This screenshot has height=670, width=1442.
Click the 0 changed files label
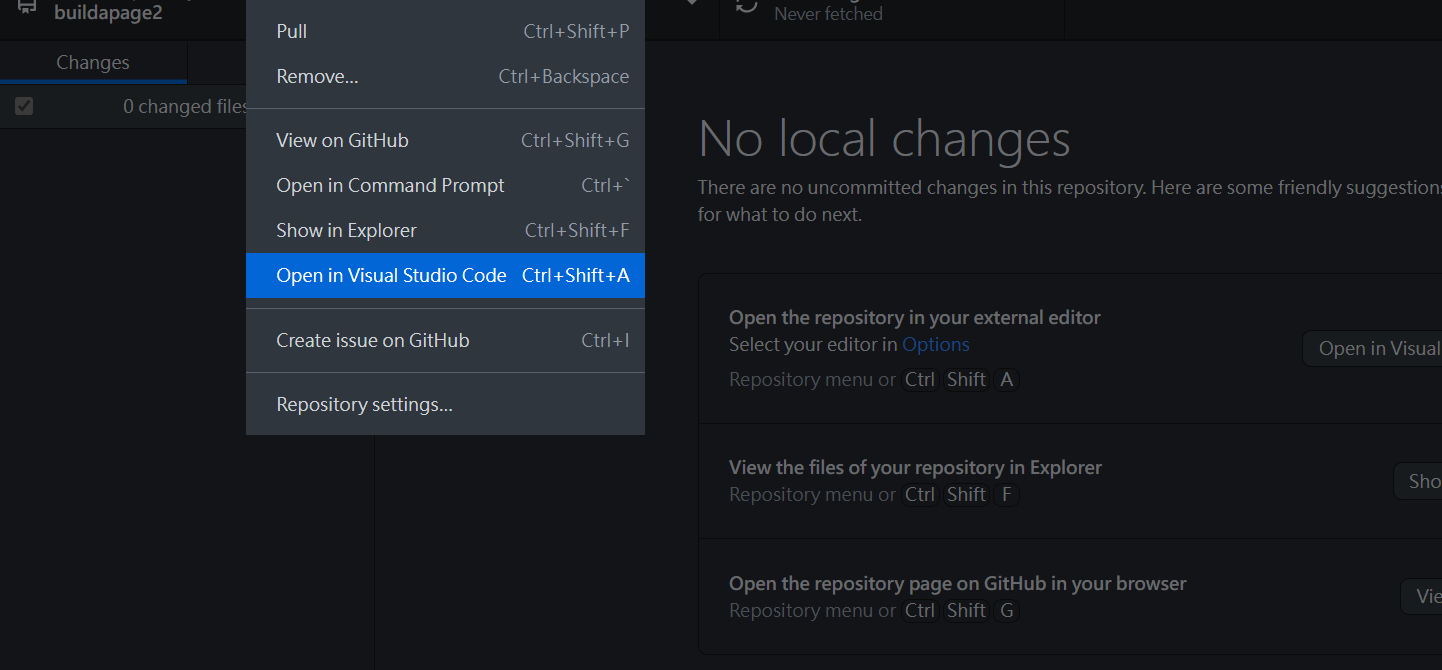tap(186, 106)
